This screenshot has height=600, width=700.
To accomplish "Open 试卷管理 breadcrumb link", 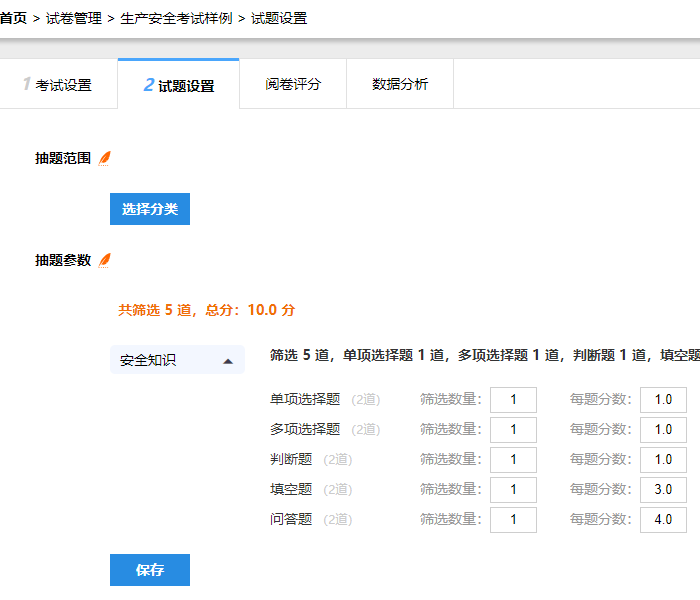I will (74, 18).
